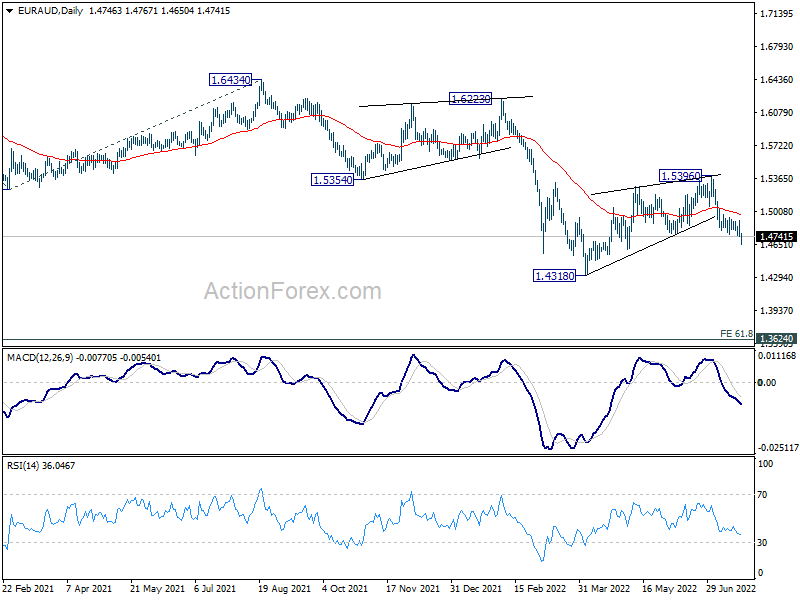Open the EURAUD chart dropdown arrow

coord(10,11)
